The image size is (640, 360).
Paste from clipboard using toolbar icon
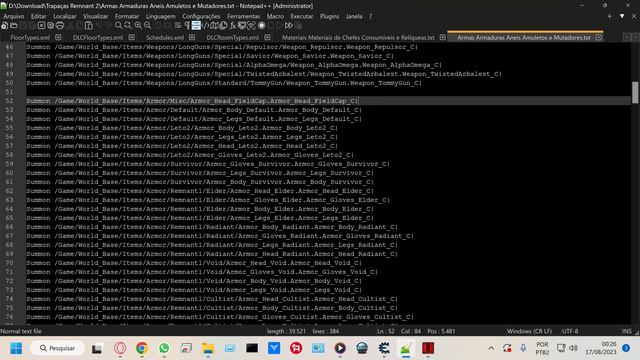[x=89, y=25]
